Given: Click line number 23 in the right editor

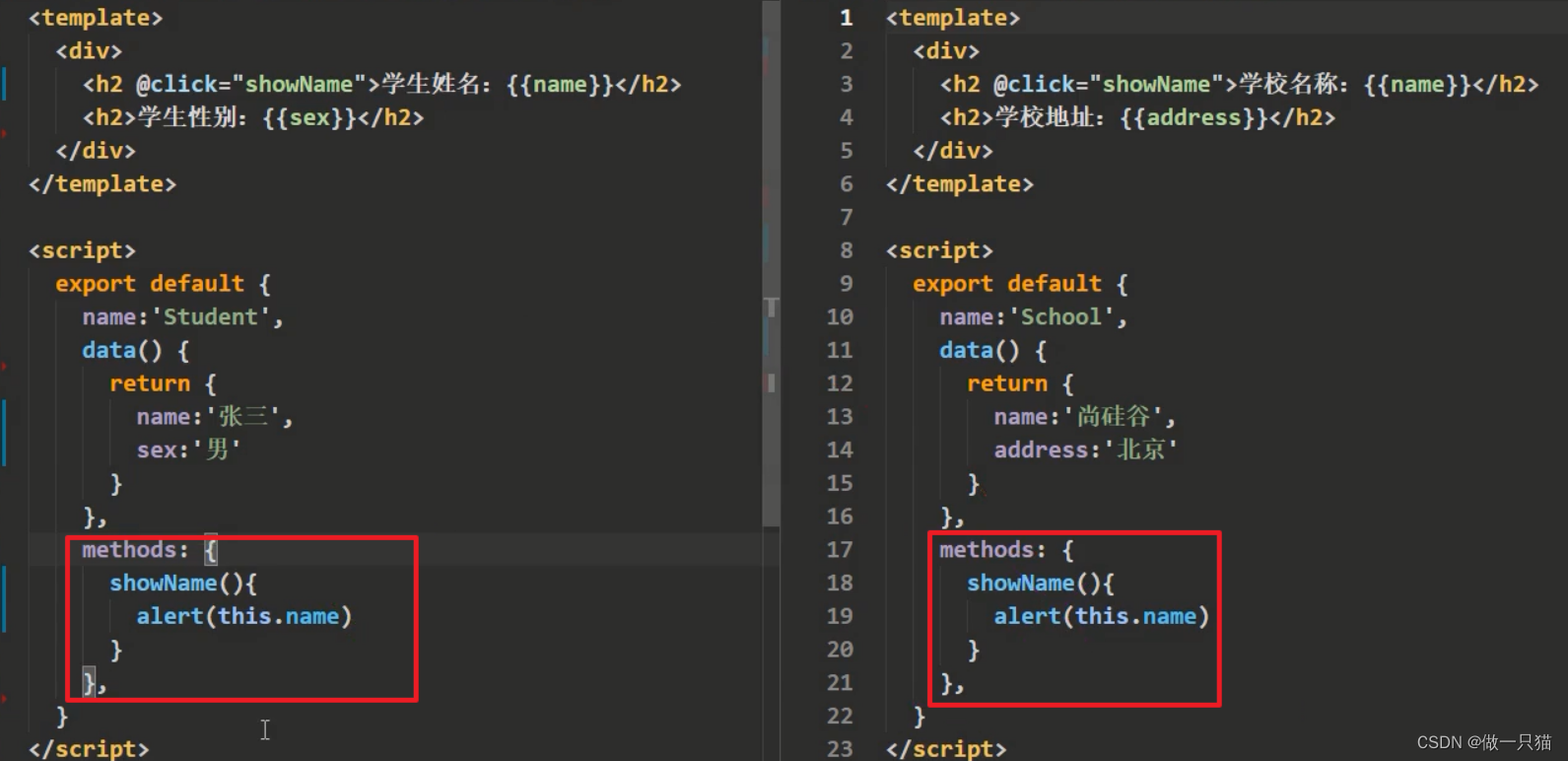Looking at the screenshot, I should click(840, 749).
